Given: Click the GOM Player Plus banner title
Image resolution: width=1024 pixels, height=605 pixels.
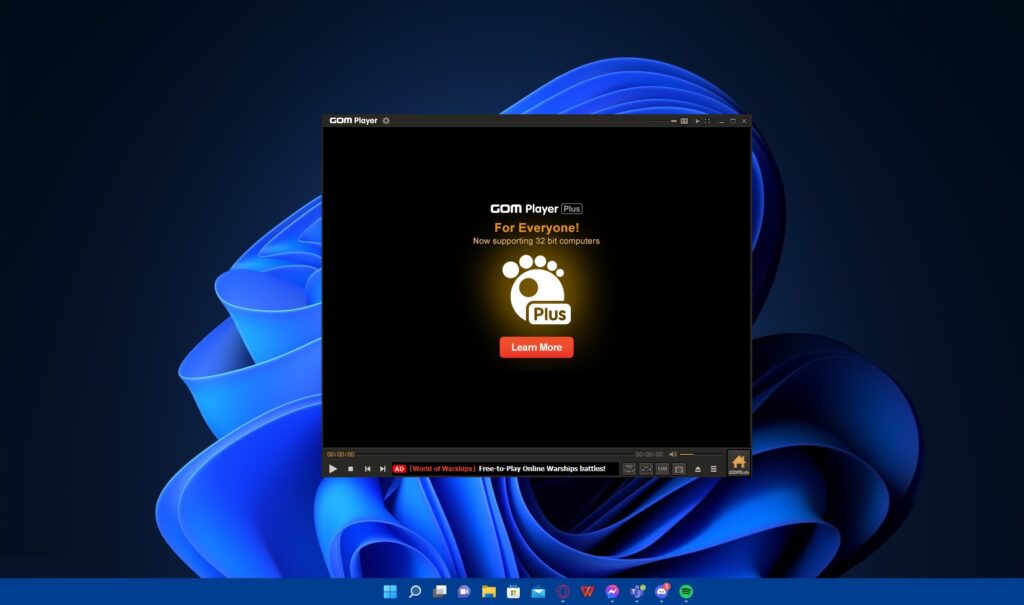Looking at the screenshot, I should pos(536,208).
